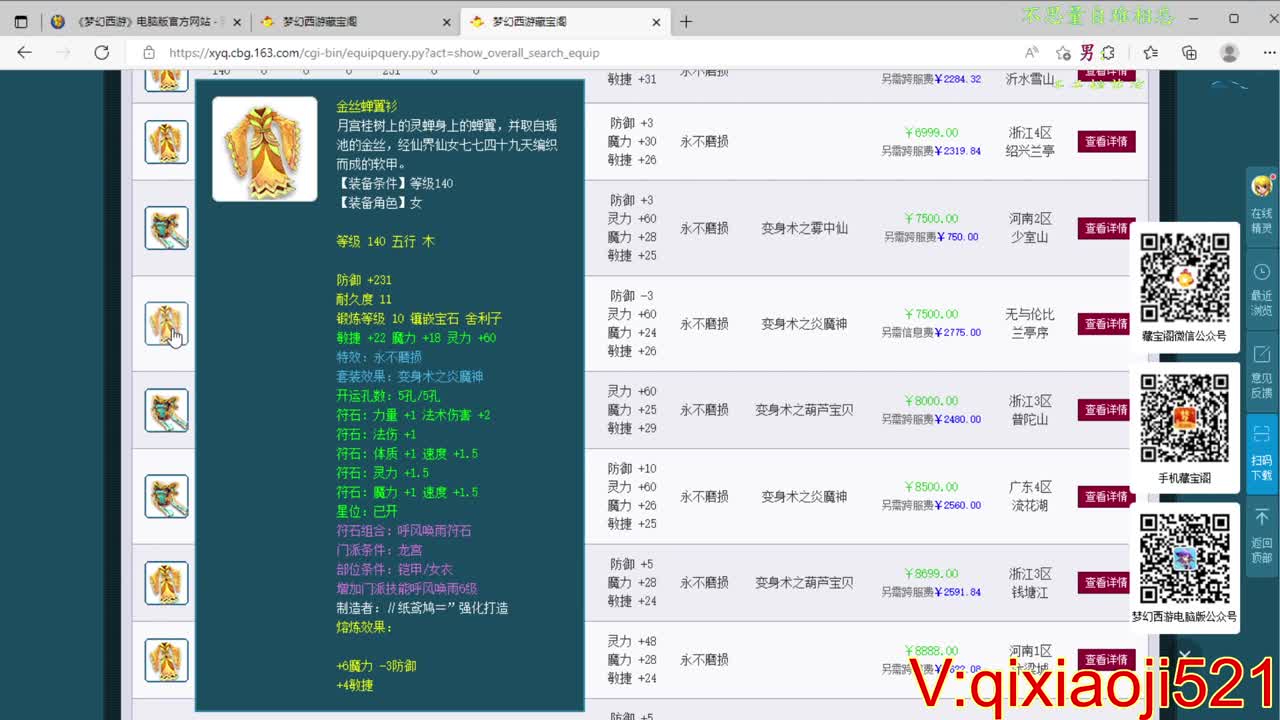Add current page to favorites with star icon
This screenshot has height=720, width=1280.
click(x=1063, y=52)
